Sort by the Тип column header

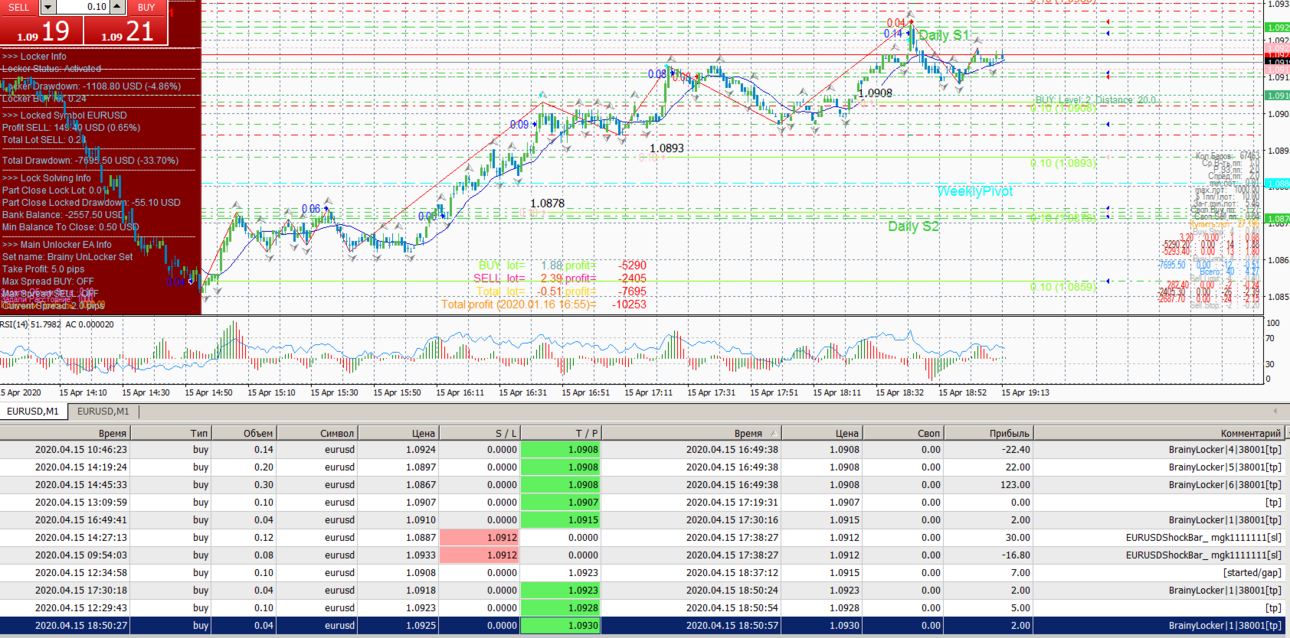point(171,433)
